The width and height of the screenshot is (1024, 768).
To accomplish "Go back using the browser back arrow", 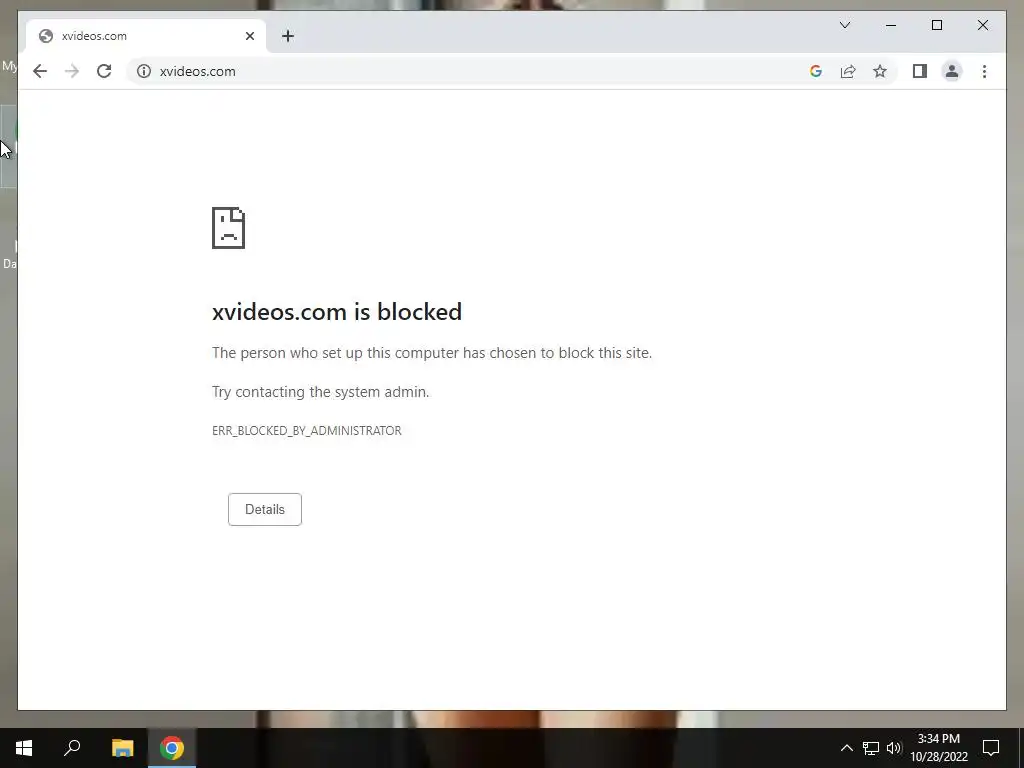I will 40,71.
